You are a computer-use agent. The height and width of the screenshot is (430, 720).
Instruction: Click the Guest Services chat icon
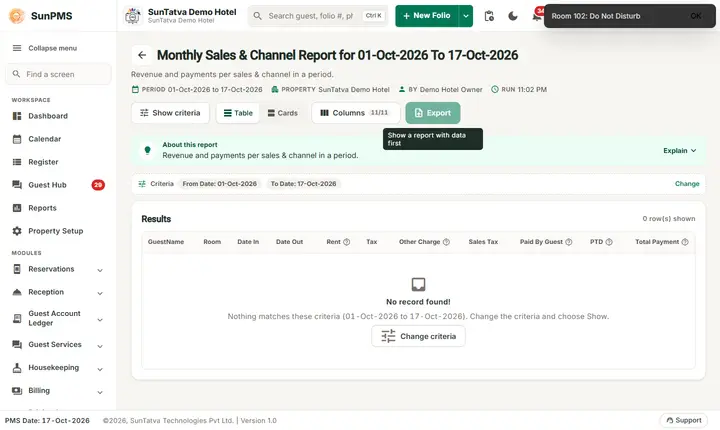[17, 344]
